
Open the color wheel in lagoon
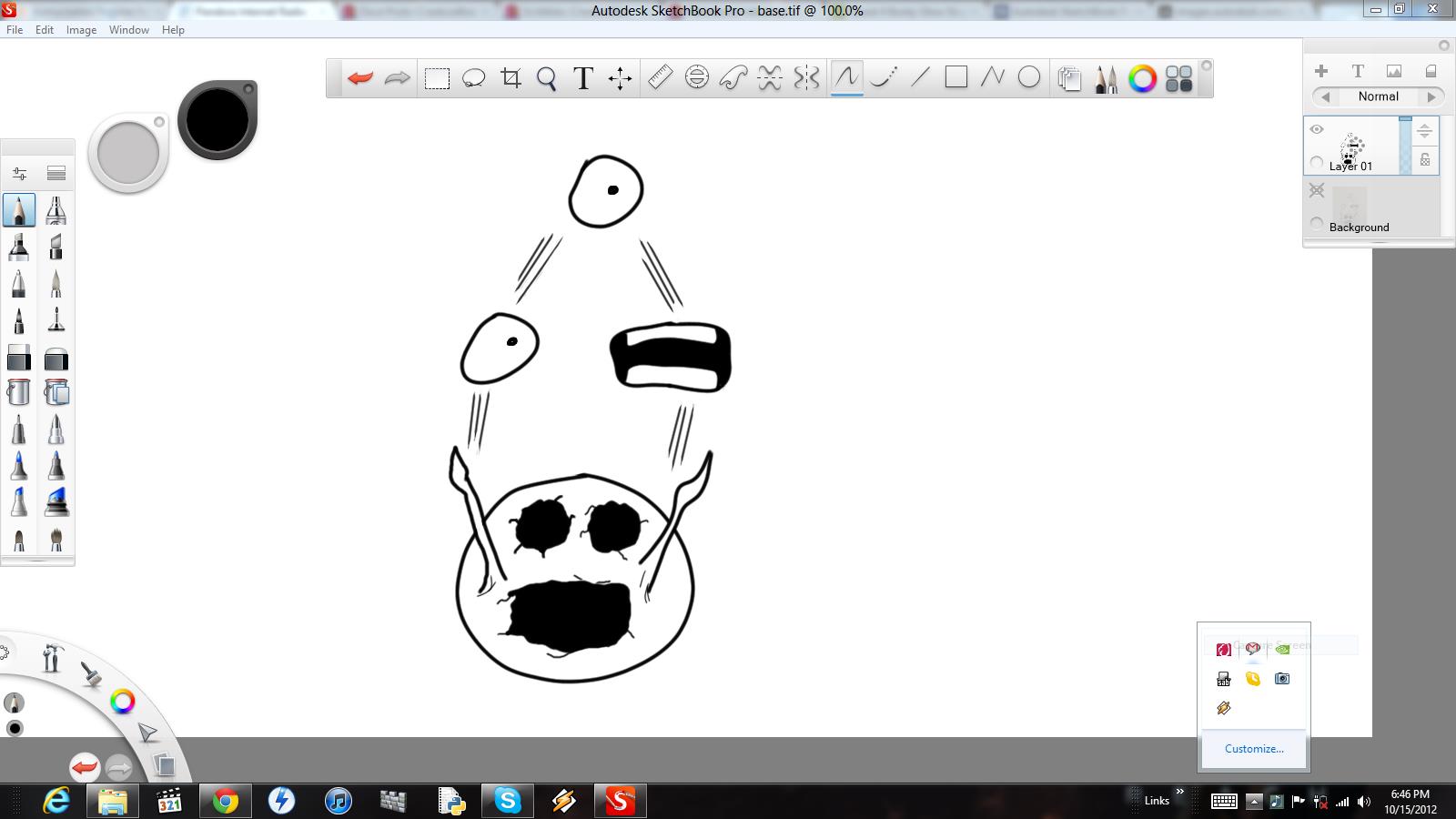pyautogui.click(x=122, y=702)
